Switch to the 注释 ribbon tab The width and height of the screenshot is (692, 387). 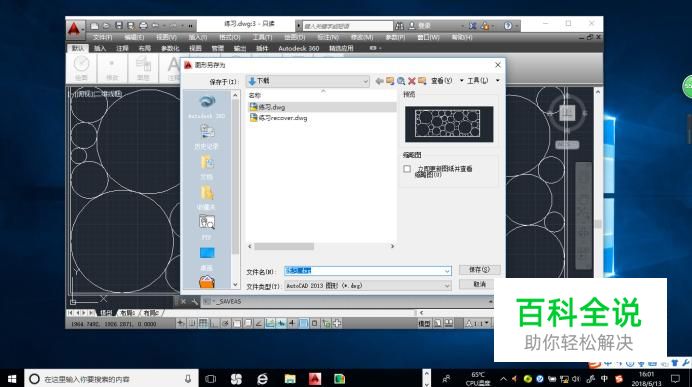(122, 48)
